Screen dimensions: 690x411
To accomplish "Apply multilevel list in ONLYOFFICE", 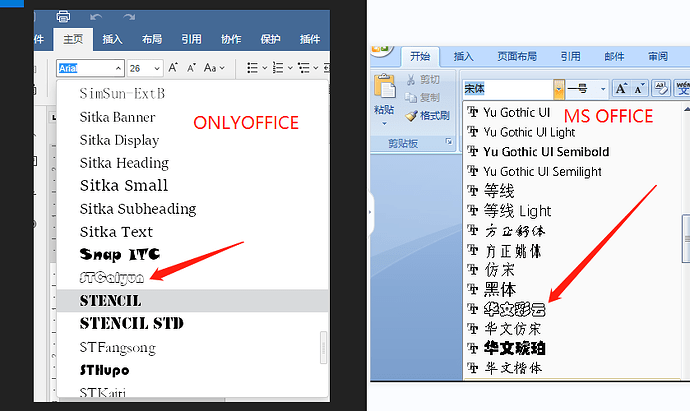I will 304,68.
